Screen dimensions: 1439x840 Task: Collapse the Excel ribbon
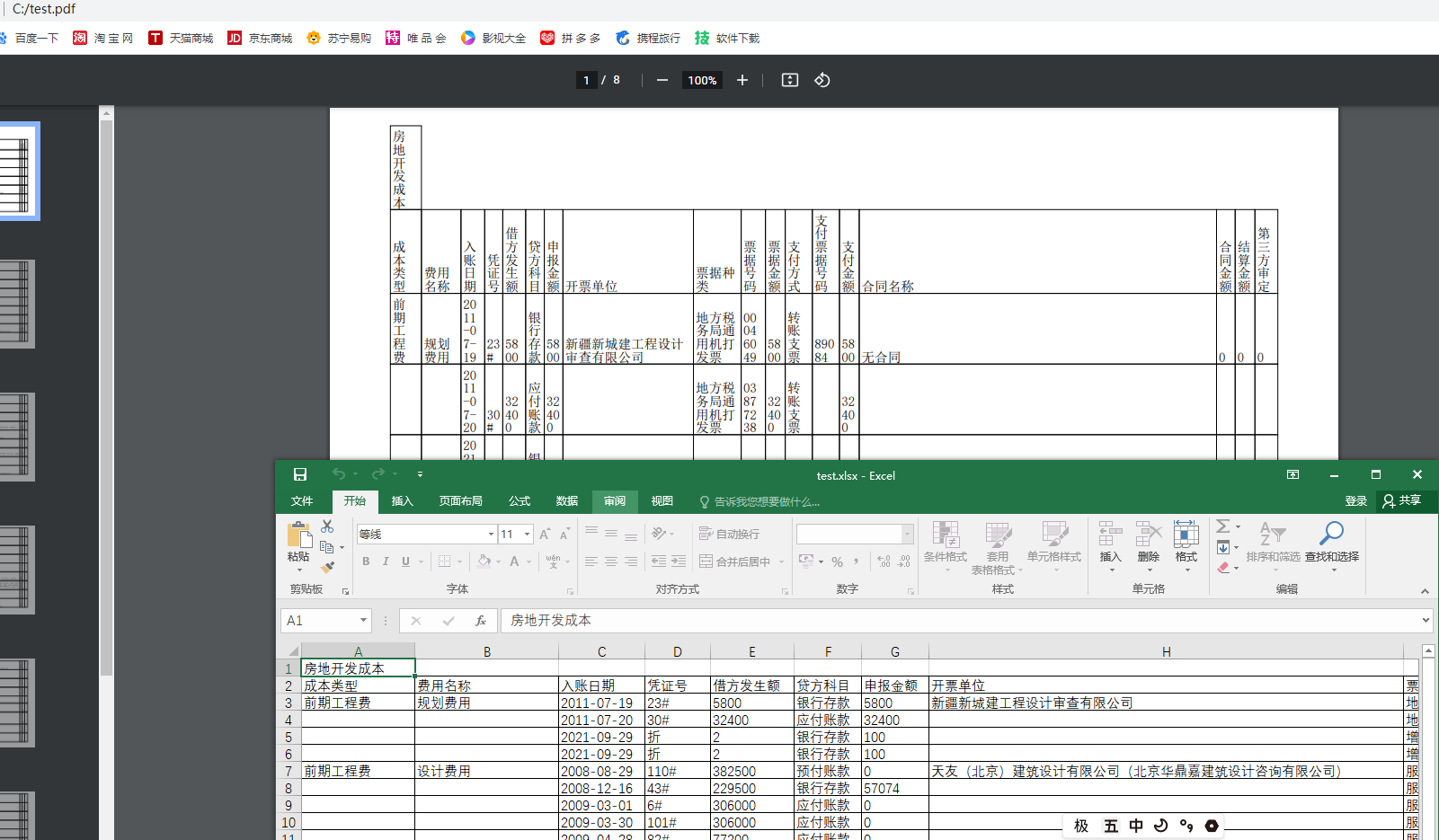pyautogui.click(x=1425, y=591)
